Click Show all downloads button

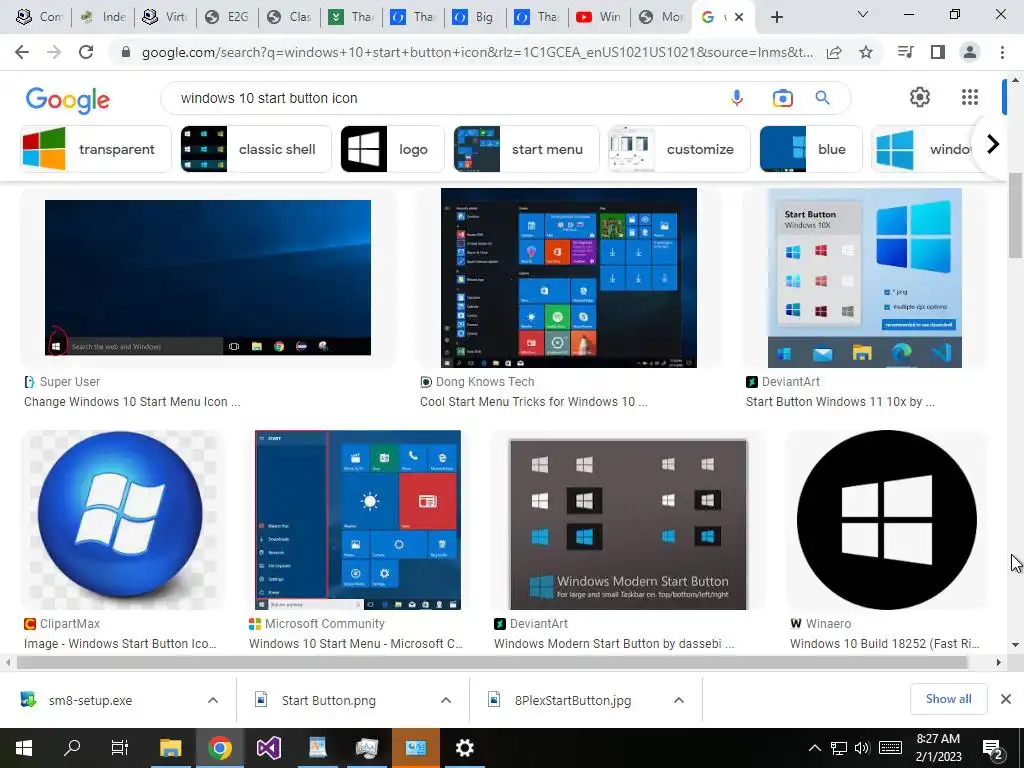(x=948, y=699)
